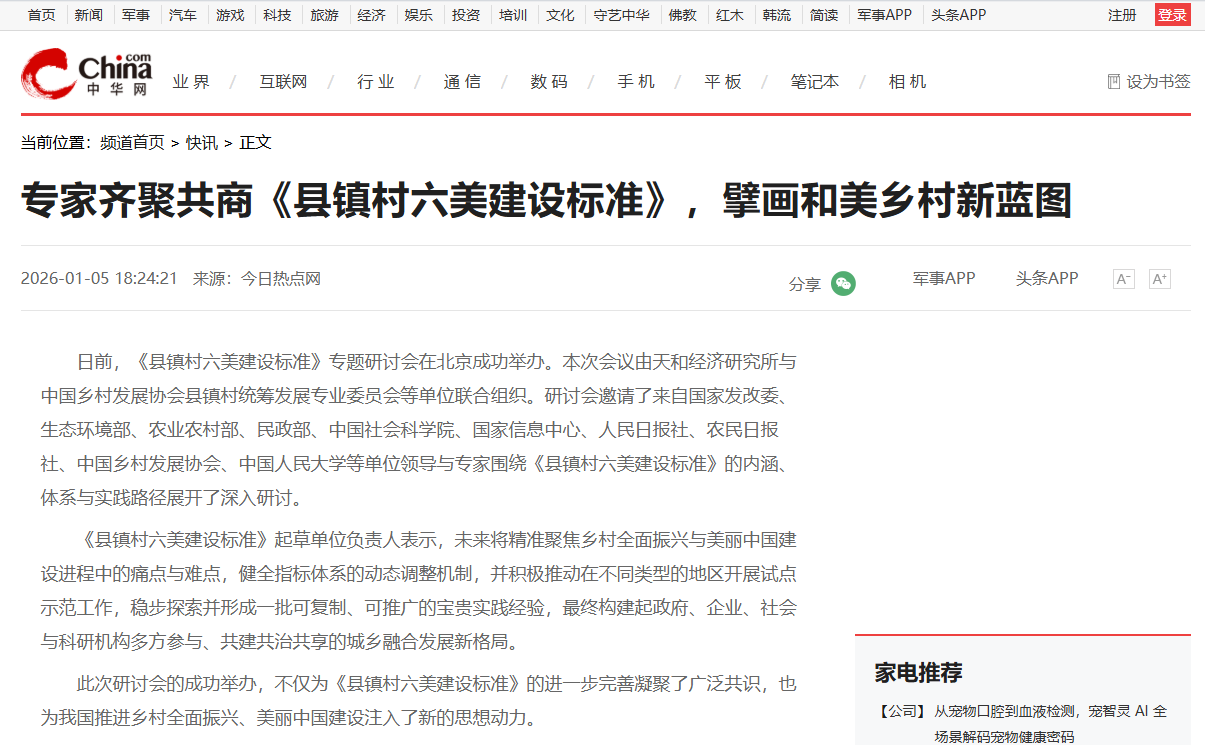
Task: Open the 相机 channel tab
Action: [x=907, y=82]
